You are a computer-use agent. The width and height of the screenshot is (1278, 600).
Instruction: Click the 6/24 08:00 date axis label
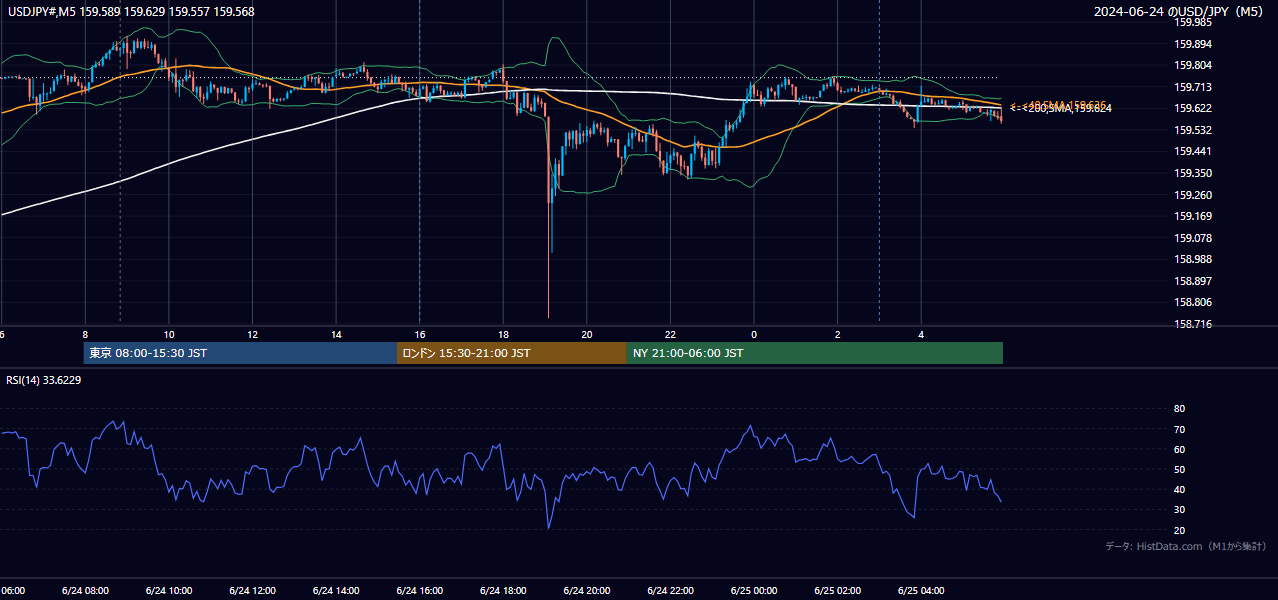coord(85,590)
